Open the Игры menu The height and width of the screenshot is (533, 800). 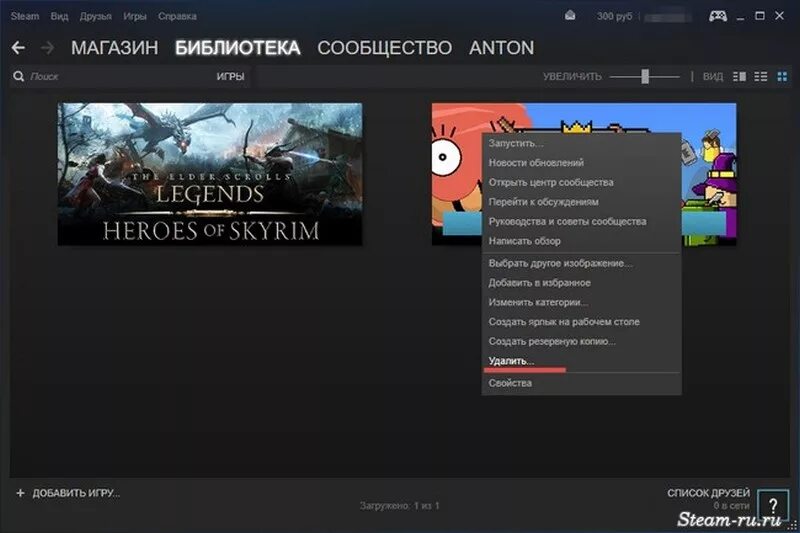135,16
